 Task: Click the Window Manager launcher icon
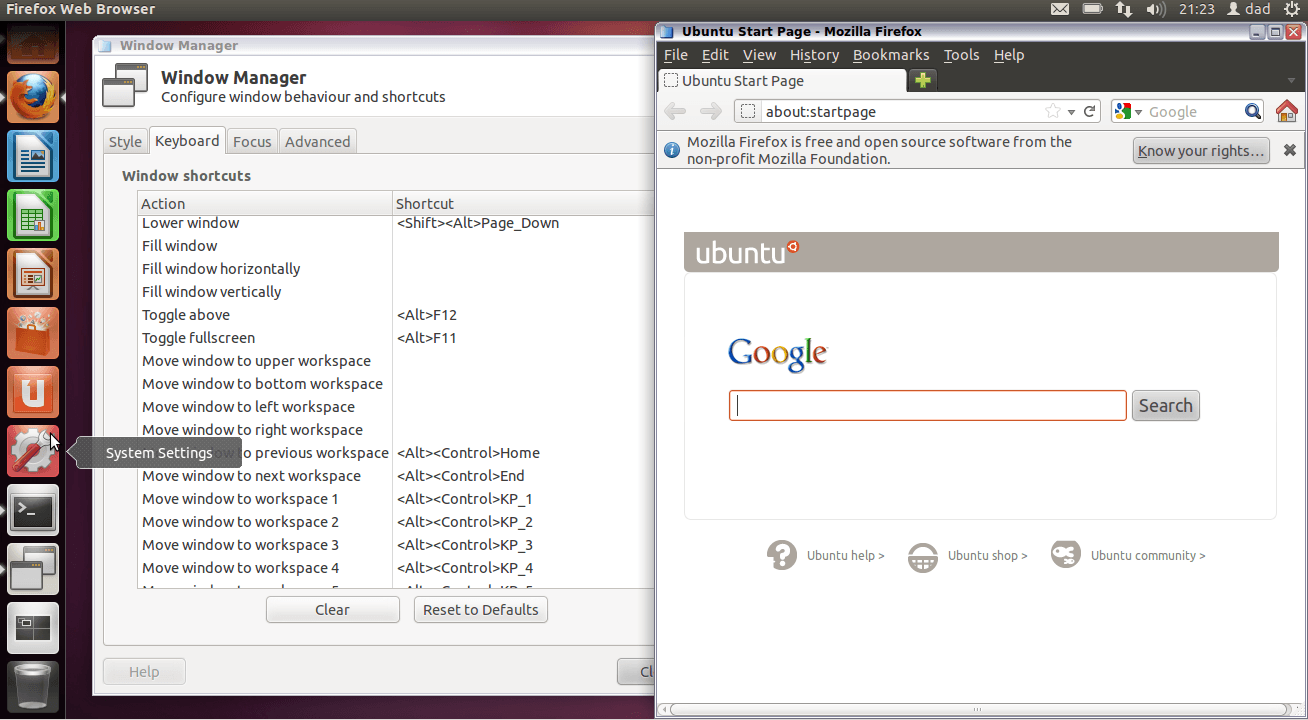point(34,570)
